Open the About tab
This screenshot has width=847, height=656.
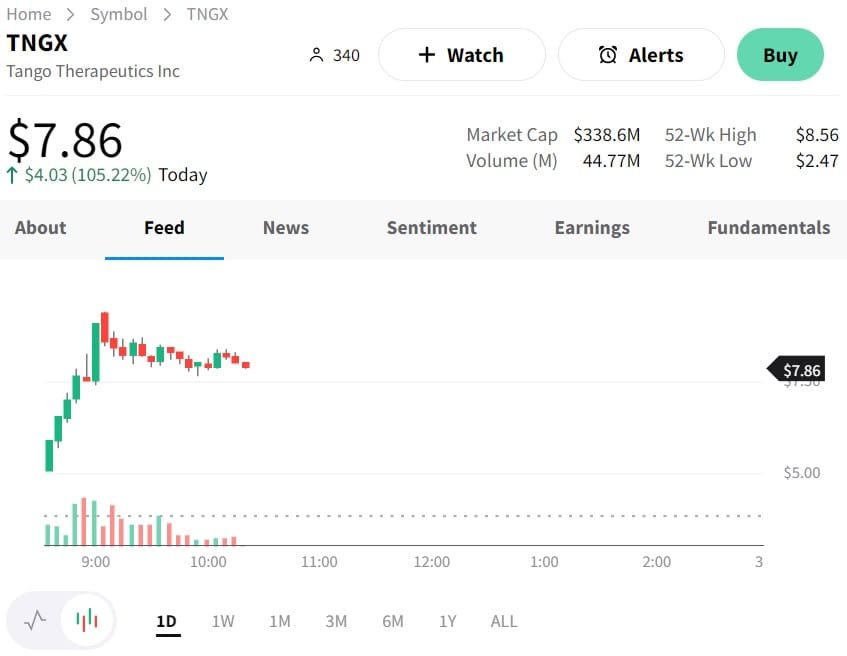(x=41, y=228)
